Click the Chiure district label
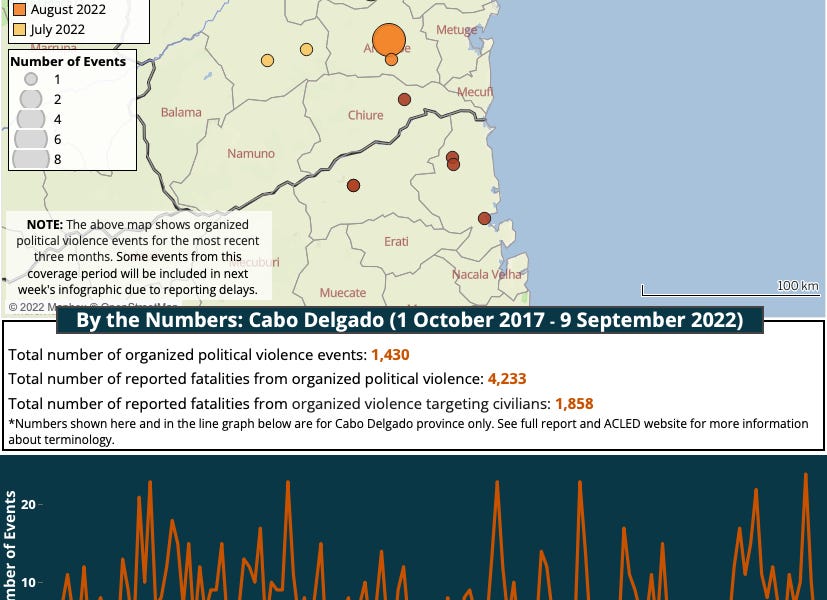Image resolution: width=827 pixels, height=600 pixels. 365,115
